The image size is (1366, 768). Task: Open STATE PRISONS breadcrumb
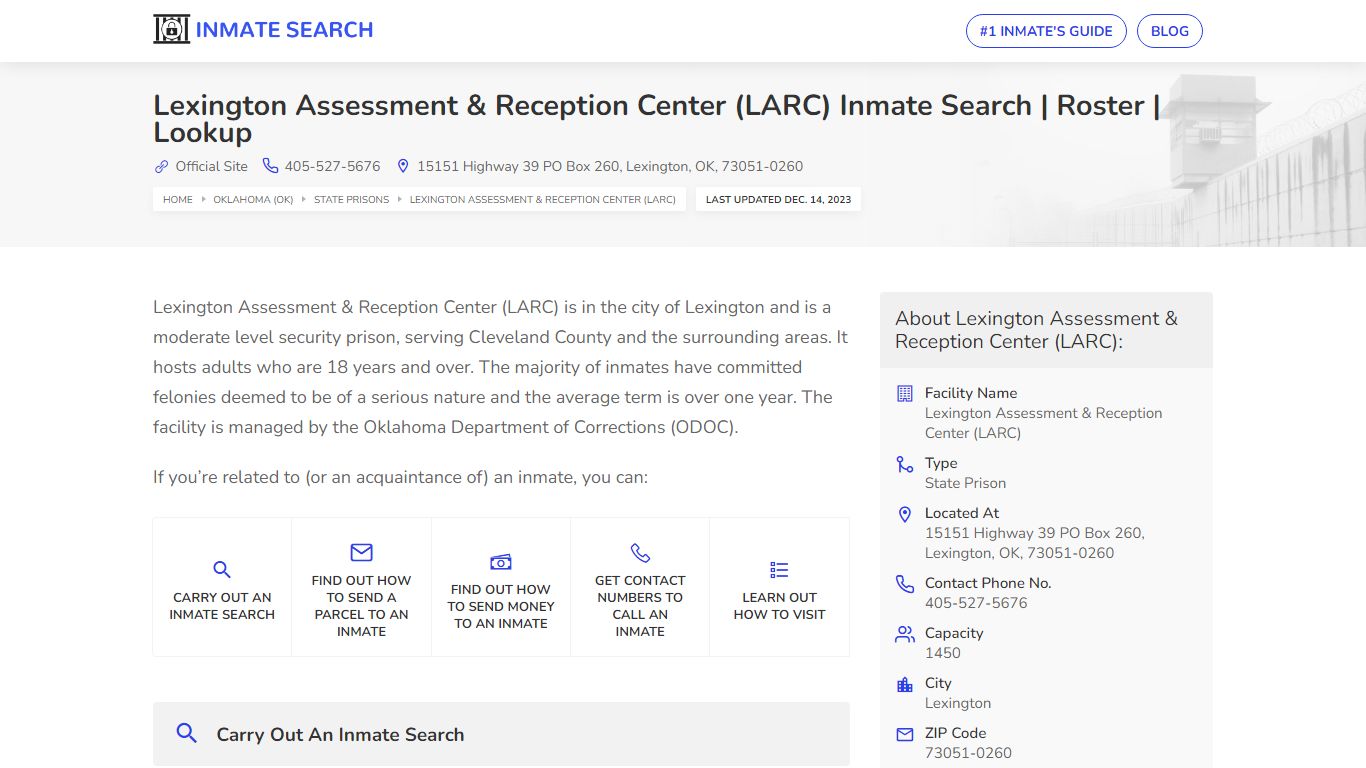(351, 200)
